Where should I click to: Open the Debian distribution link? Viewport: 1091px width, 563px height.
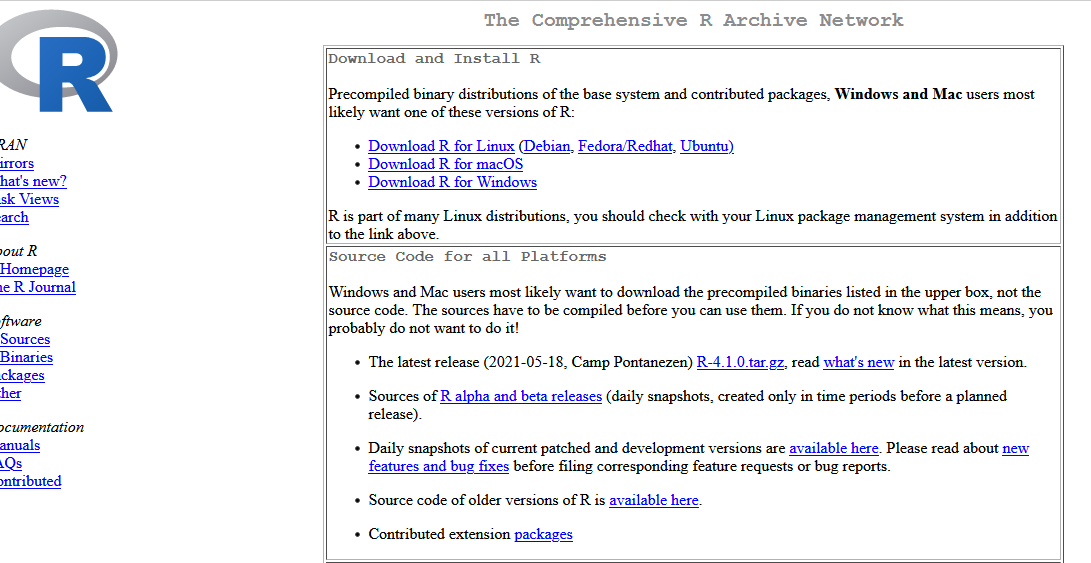point(547,146)
